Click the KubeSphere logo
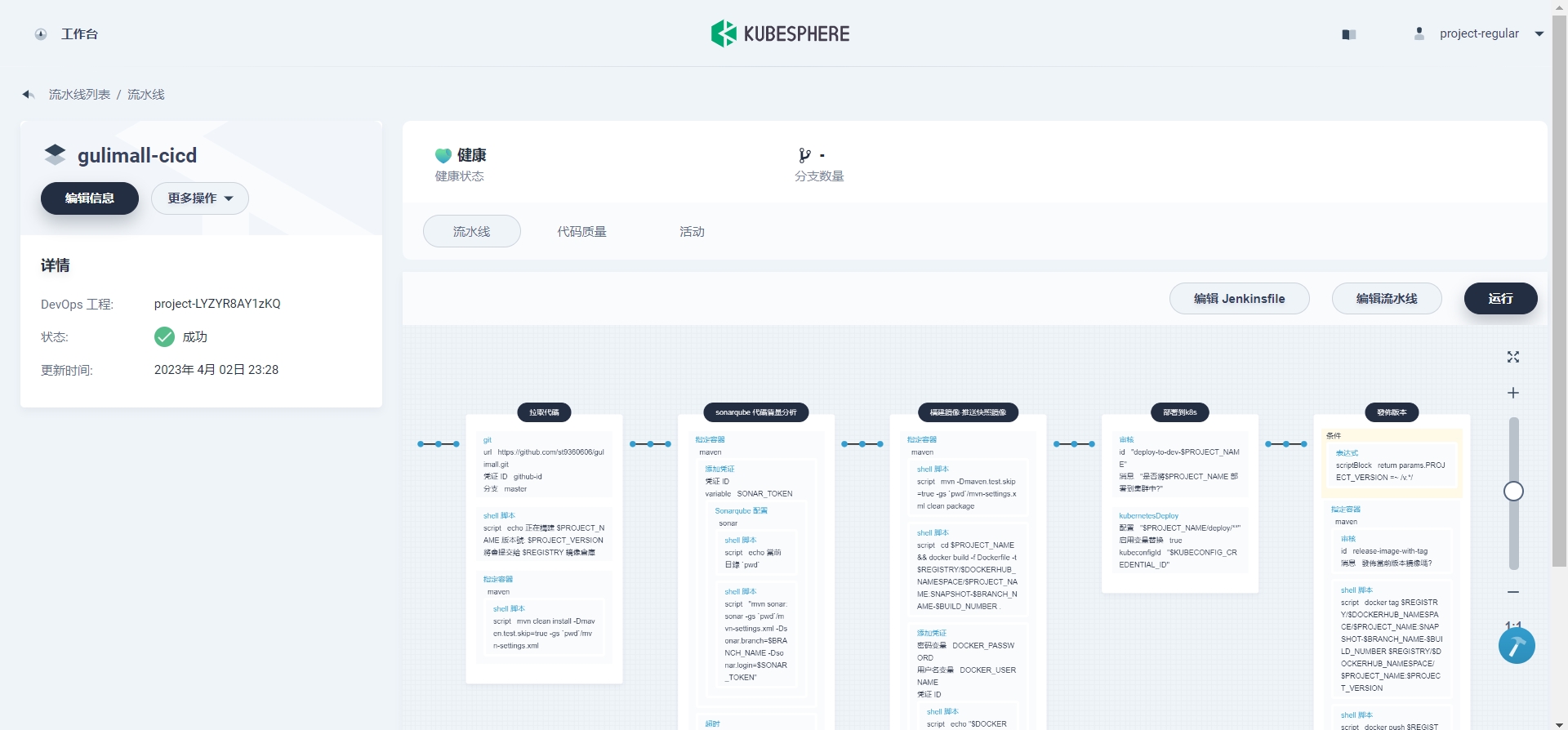The width and height of the screenshot is (1568, 730). pos(780,33)
